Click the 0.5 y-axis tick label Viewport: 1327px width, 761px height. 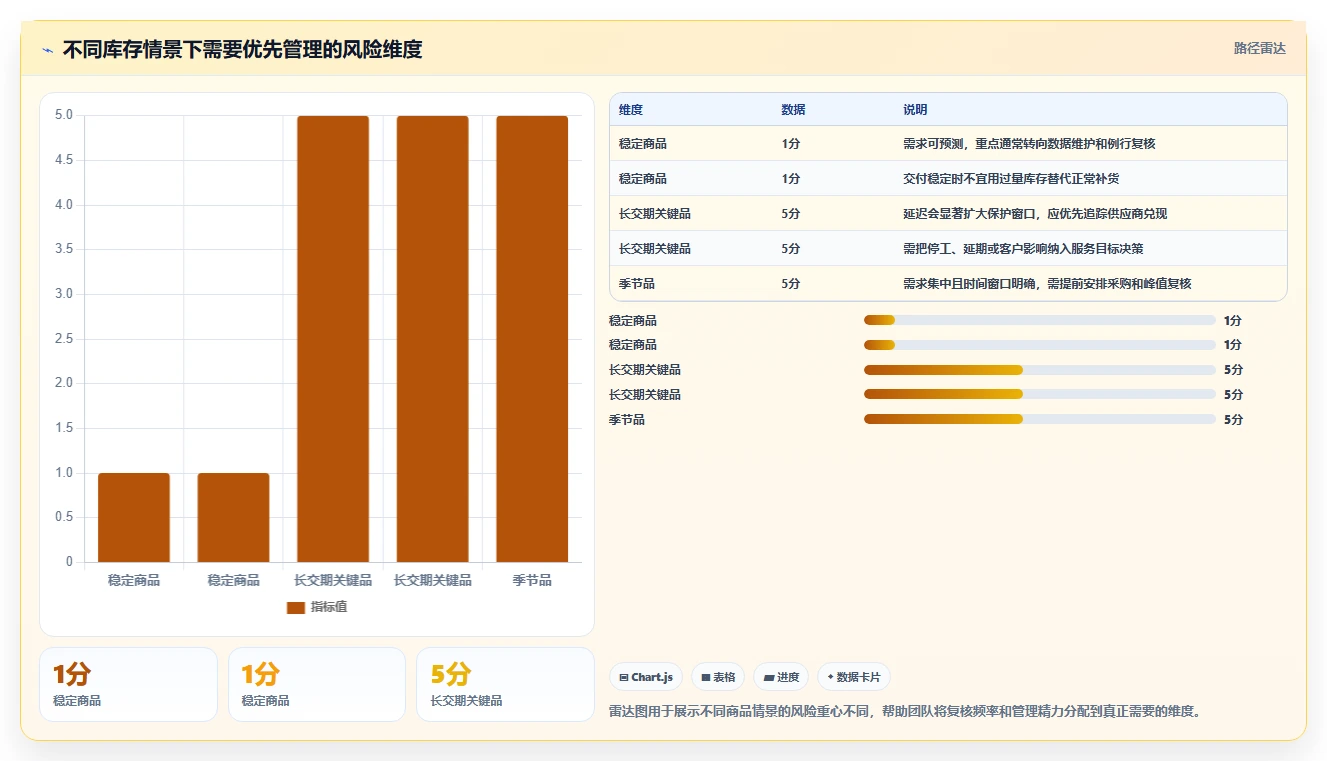[63, 517]
